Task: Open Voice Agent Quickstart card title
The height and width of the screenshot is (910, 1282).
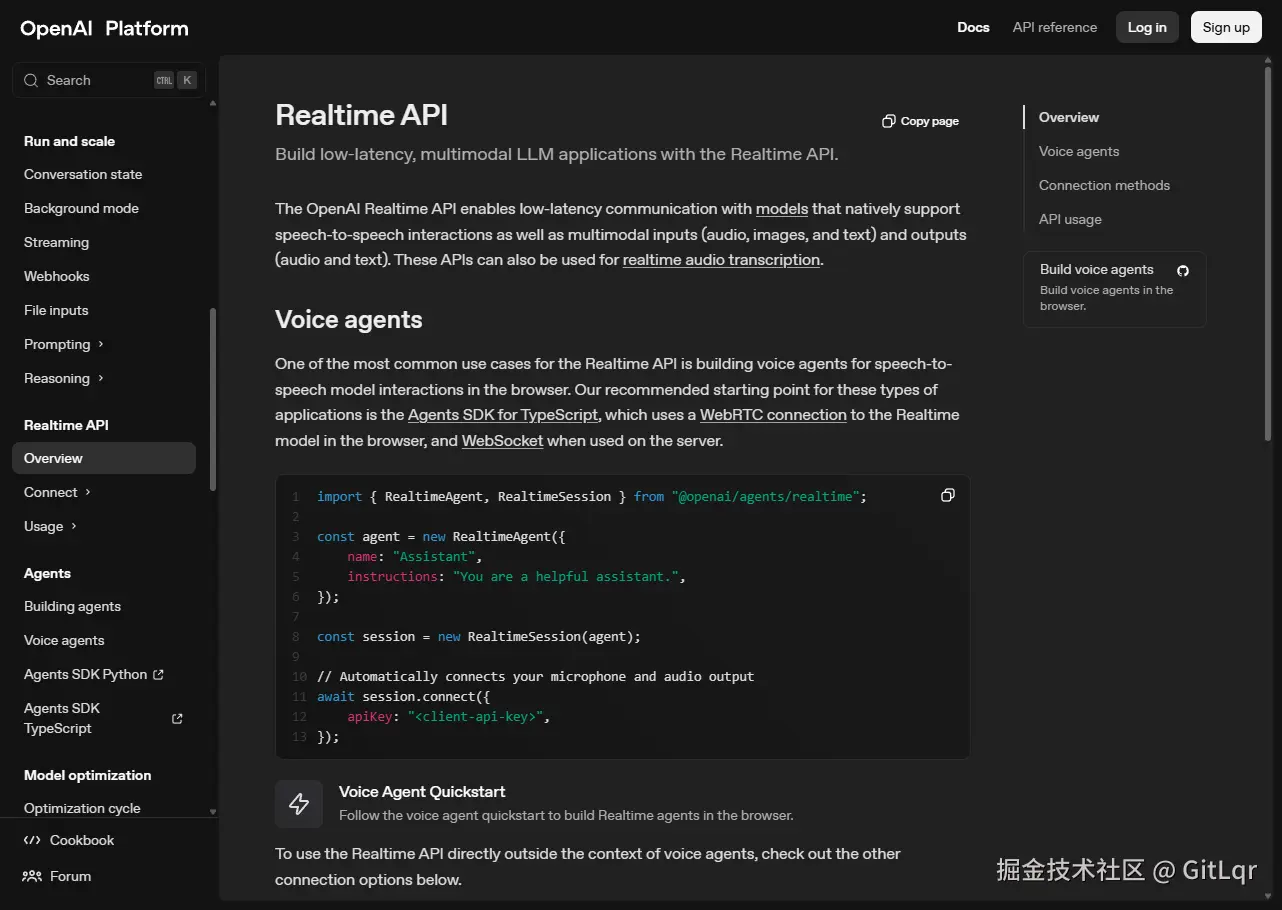Action: coord(422,791)
